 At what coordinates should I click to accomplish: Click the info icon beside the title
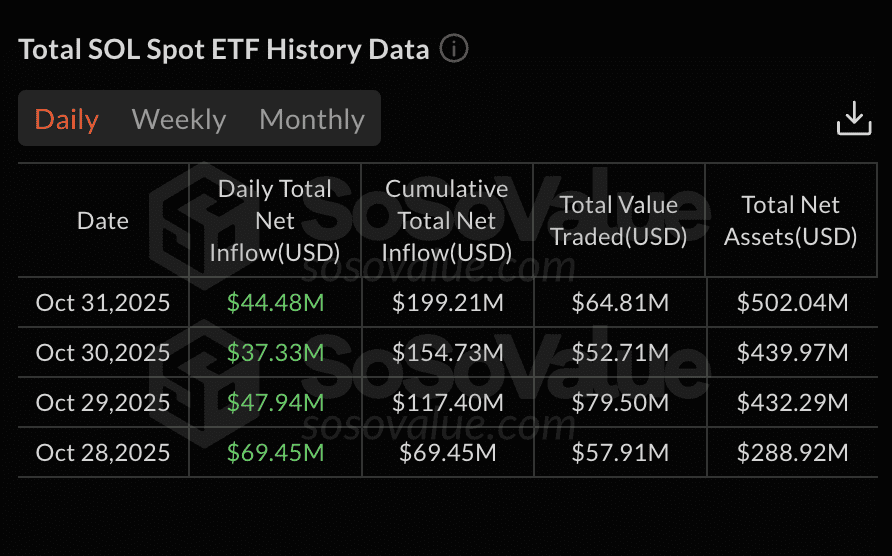pos(454,49)
